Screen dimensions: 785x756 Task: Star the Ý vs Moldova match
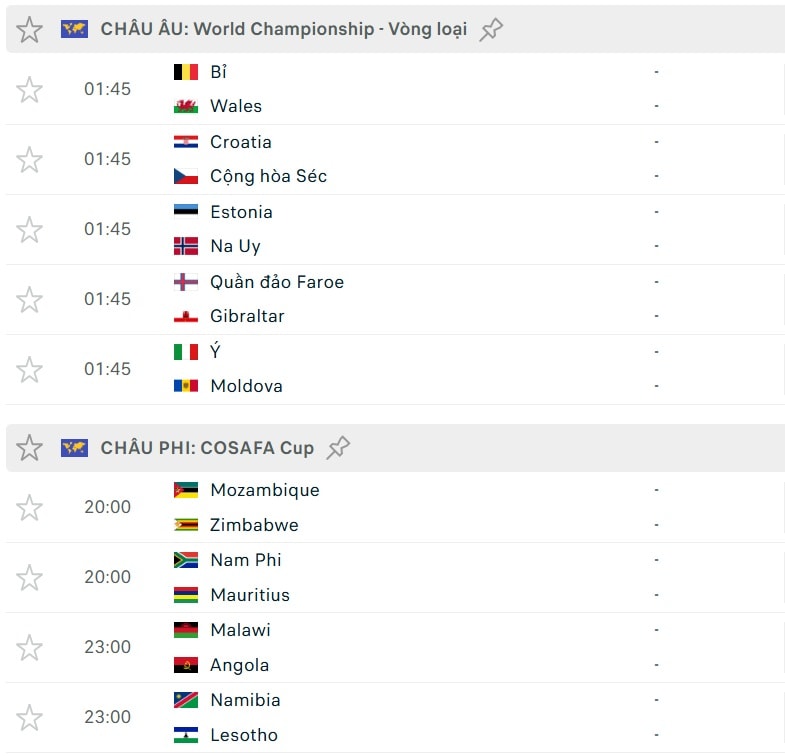click(x=29, y=370)
